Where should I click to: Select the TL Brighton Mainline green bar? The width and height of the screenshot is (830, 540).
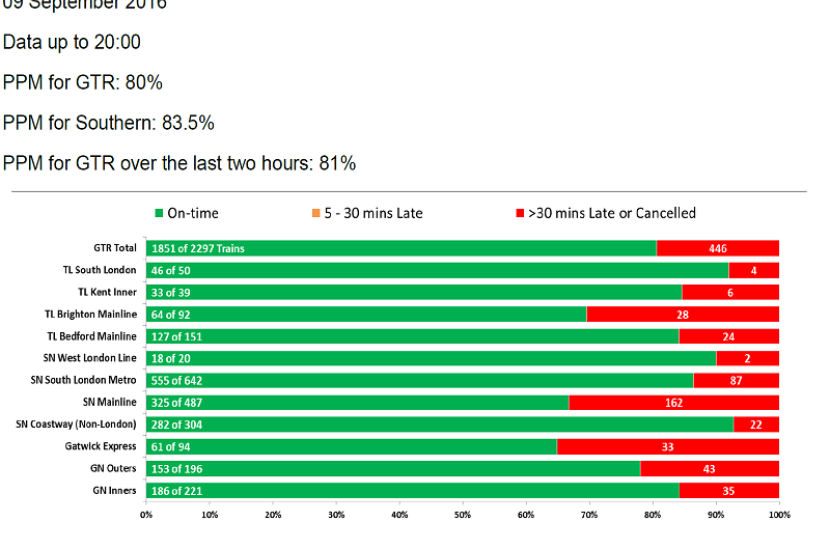[x=366, y=314]
